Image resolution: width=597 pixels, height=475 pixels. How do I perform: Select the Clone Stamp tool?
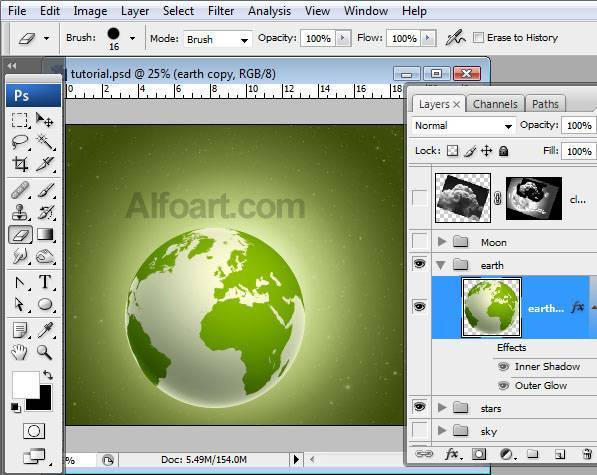20,212
